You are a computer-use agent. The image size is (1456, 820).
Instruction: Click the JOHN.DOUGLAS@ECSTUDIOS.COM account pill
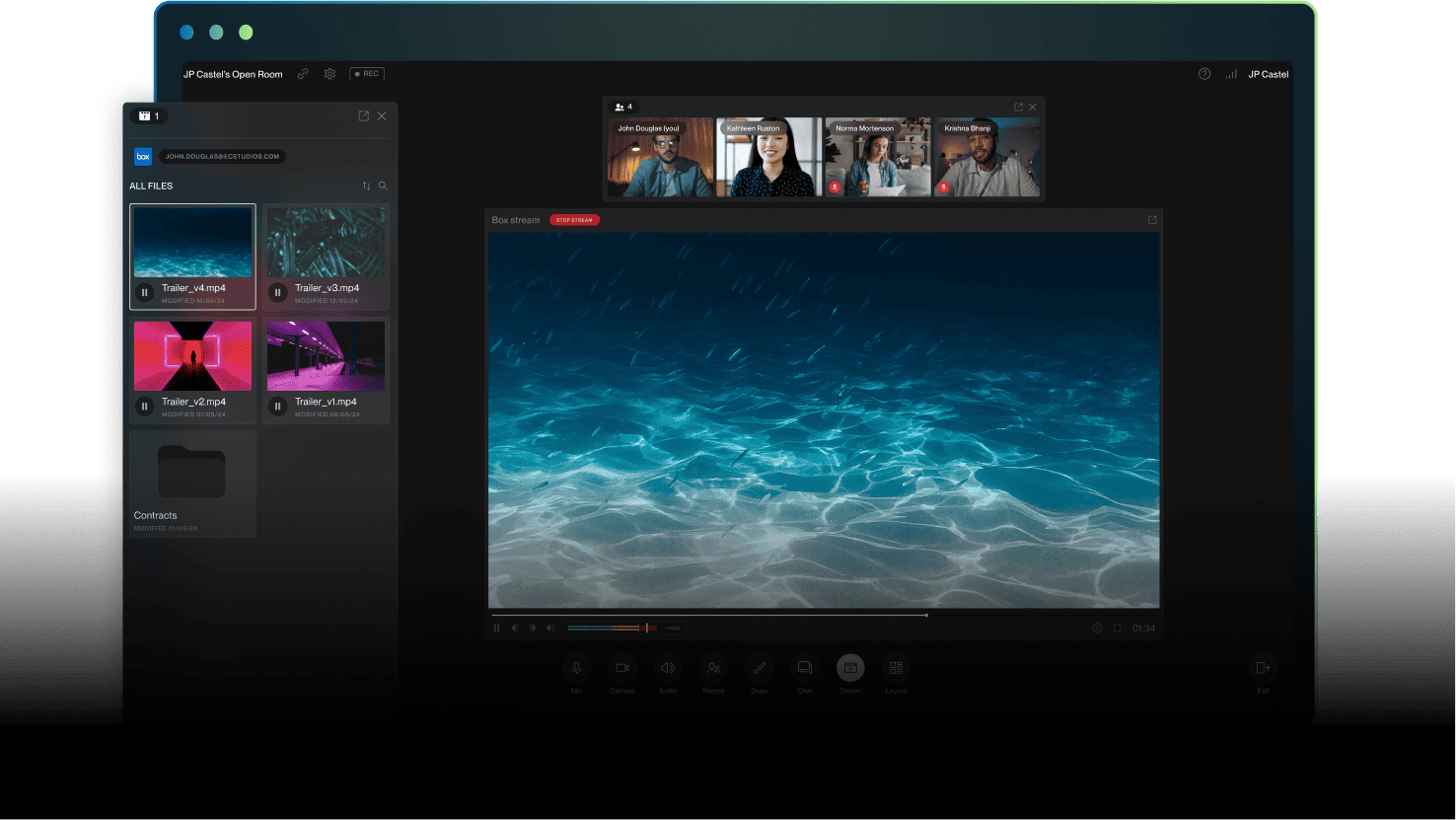pyautogui.click(x=223, y=156)
